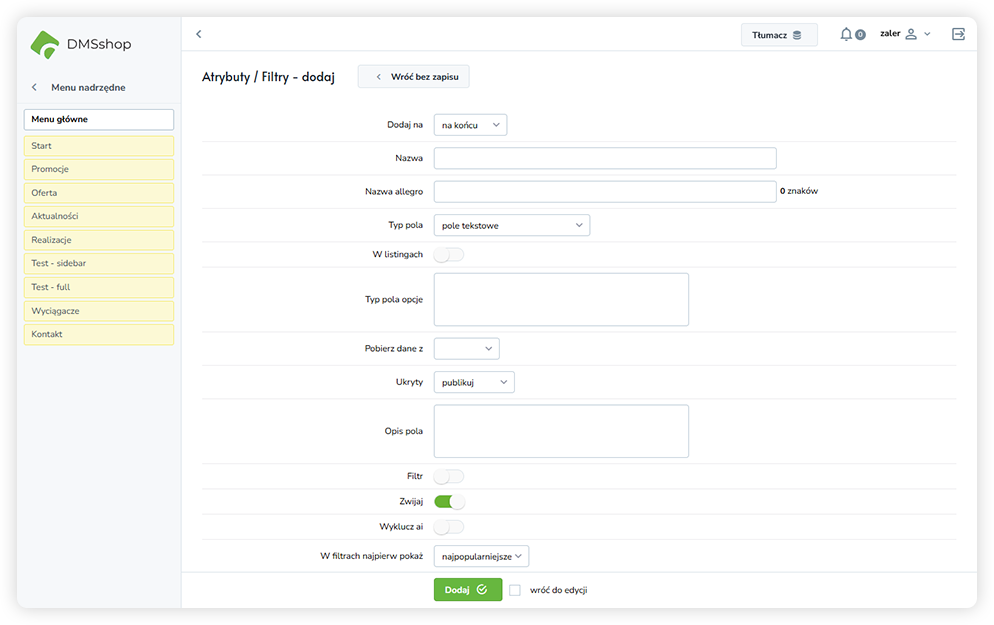Click the DMSshop logo icon
This screenshot has height=625, width=994.
coord(45,44)
